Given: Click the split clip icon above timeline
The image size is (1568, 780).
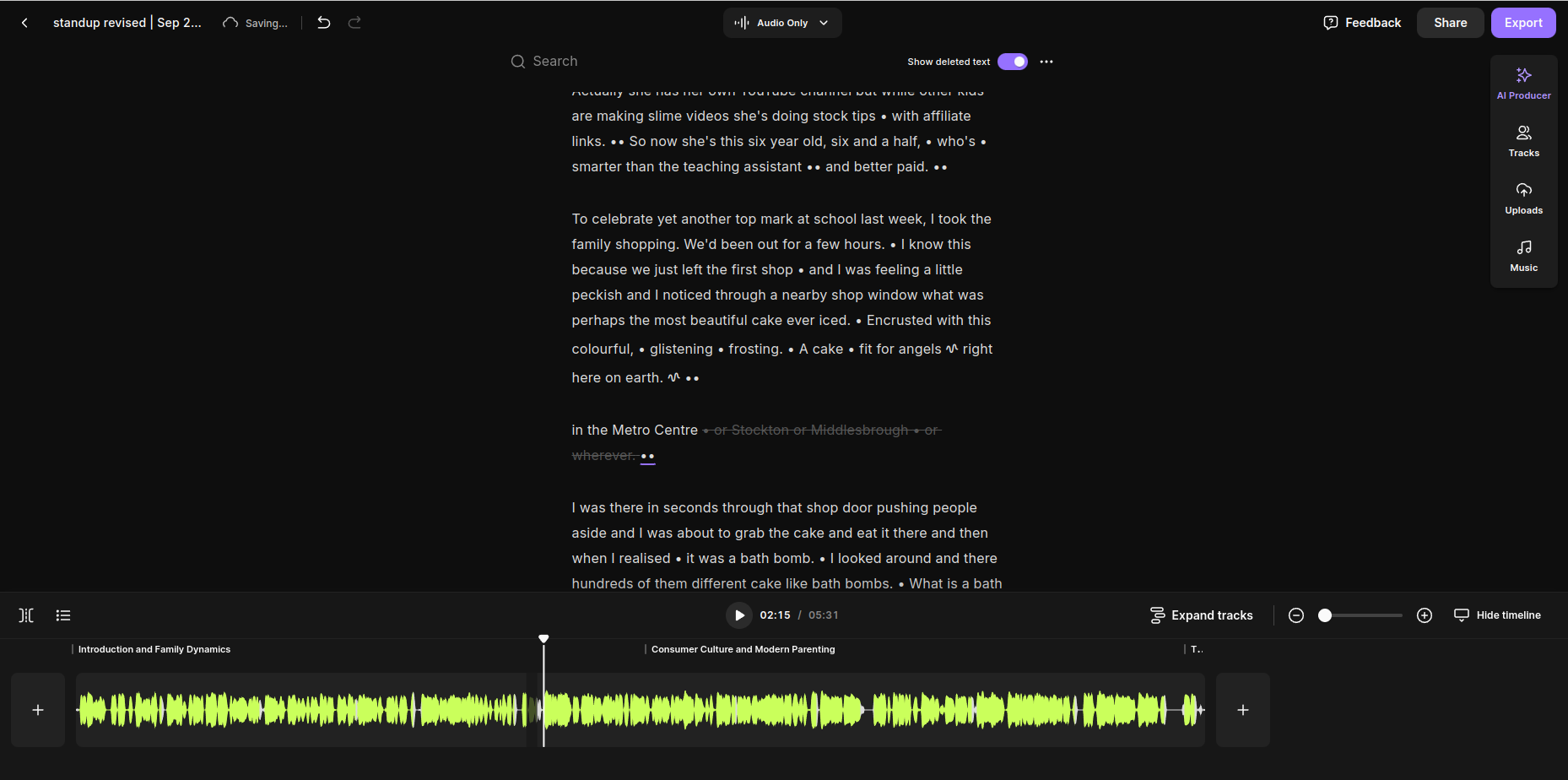Looking at the screenshot, I should pos(26,615).
